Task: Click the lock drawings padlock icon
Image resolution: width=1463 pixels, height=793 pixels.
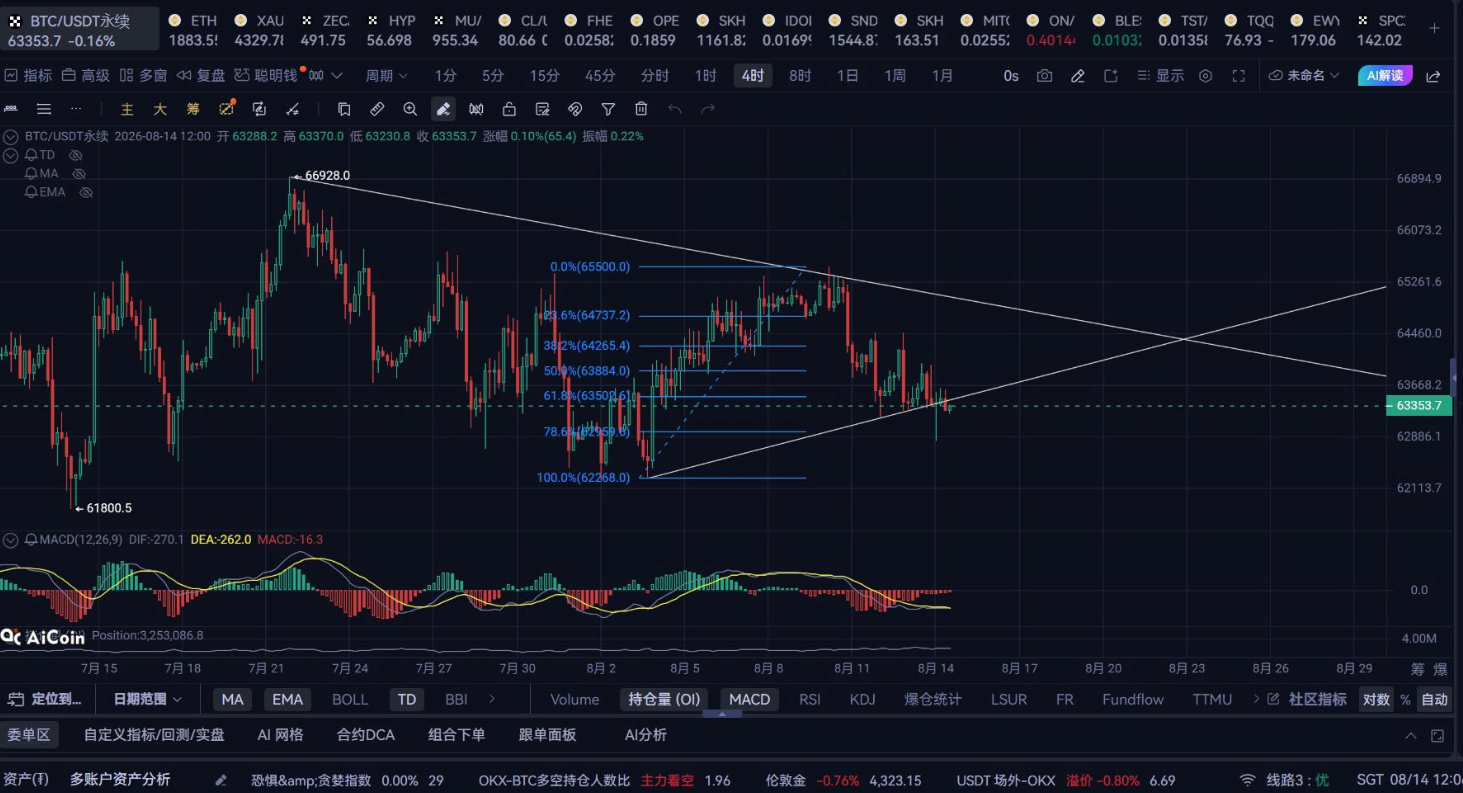Action: tap(509, 109)
